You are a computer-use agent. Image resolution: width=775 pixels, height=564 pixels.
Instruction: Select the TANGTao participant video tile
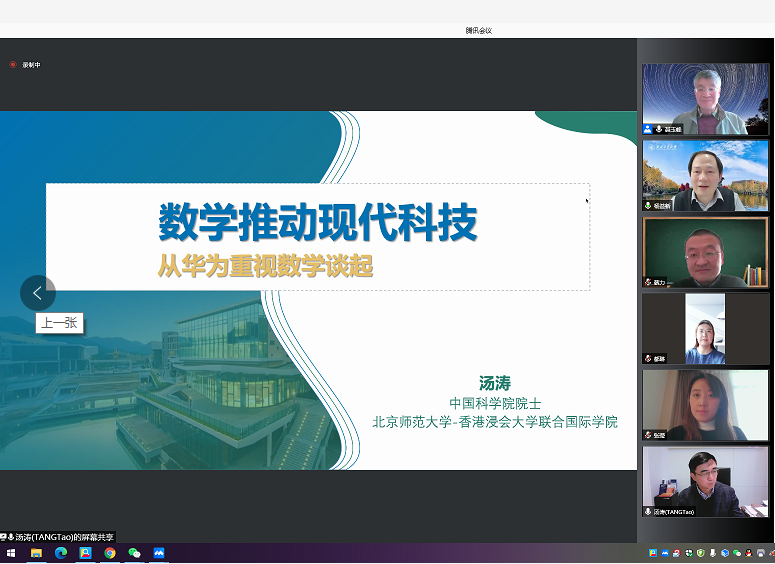pyautogui.click(x=705, y=481)
